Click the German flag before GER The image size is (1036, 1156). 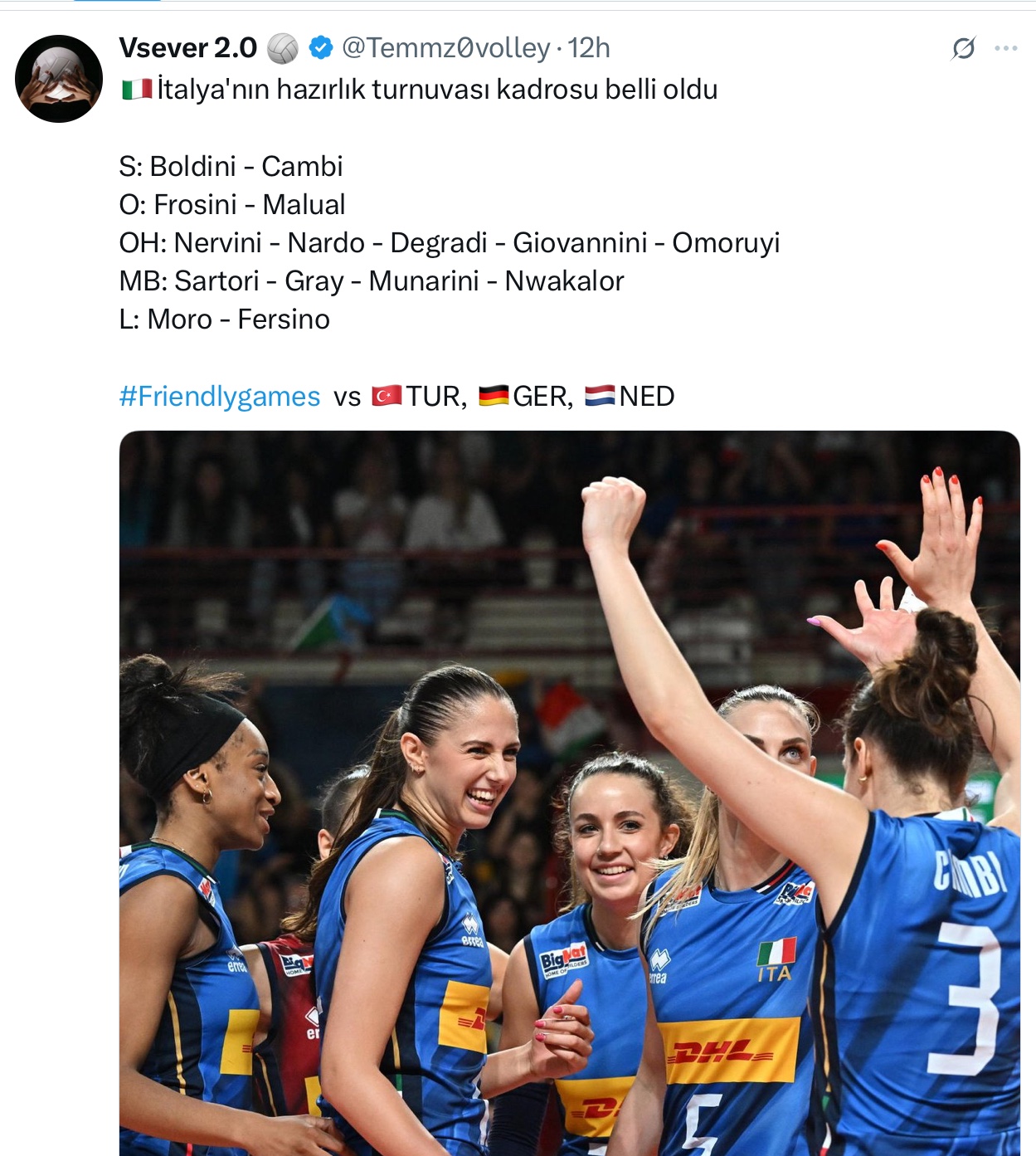pyautogui.click(x=494, y=396)
